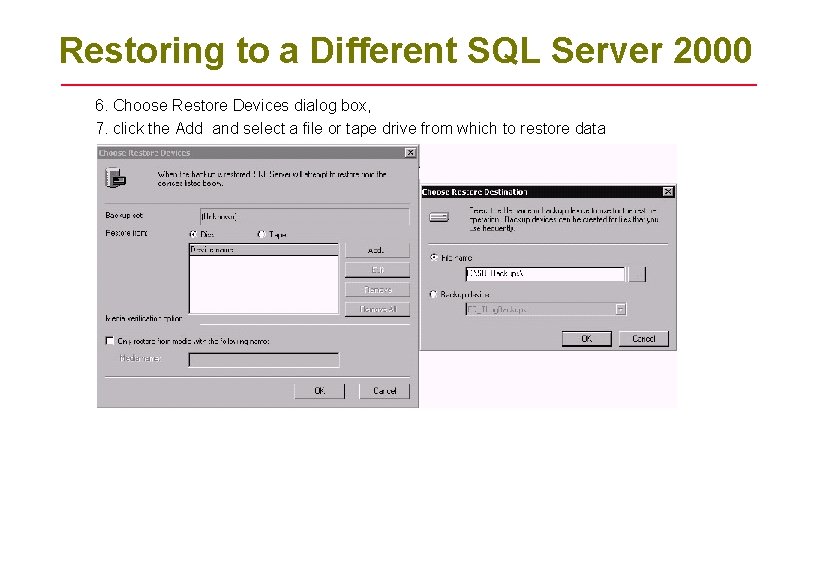Click the Remove All button
The image size is (818, 578).
[x=377, y=309]
